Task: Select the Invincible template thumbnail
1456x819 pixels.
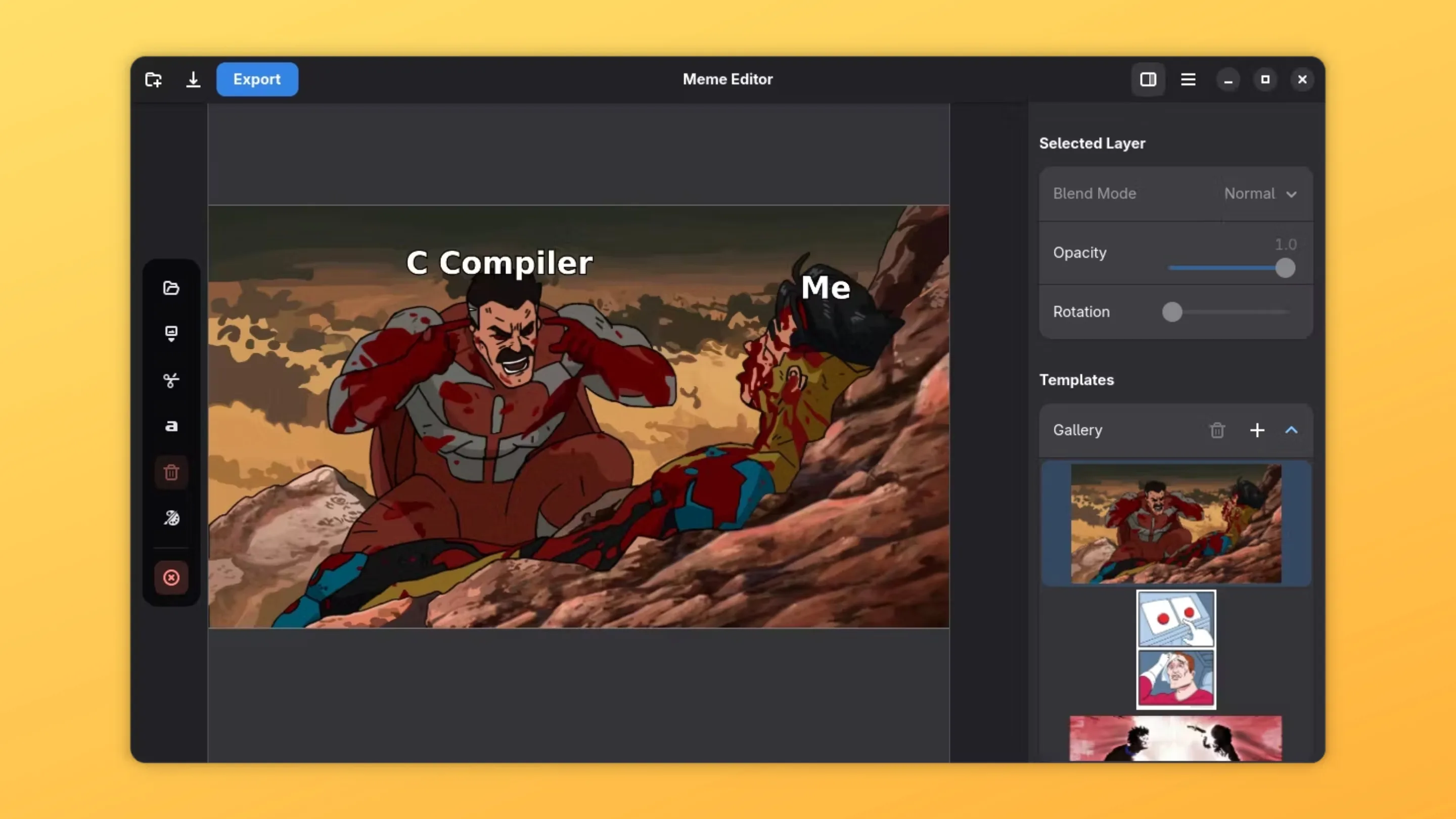Action: tap(1176, 523)
